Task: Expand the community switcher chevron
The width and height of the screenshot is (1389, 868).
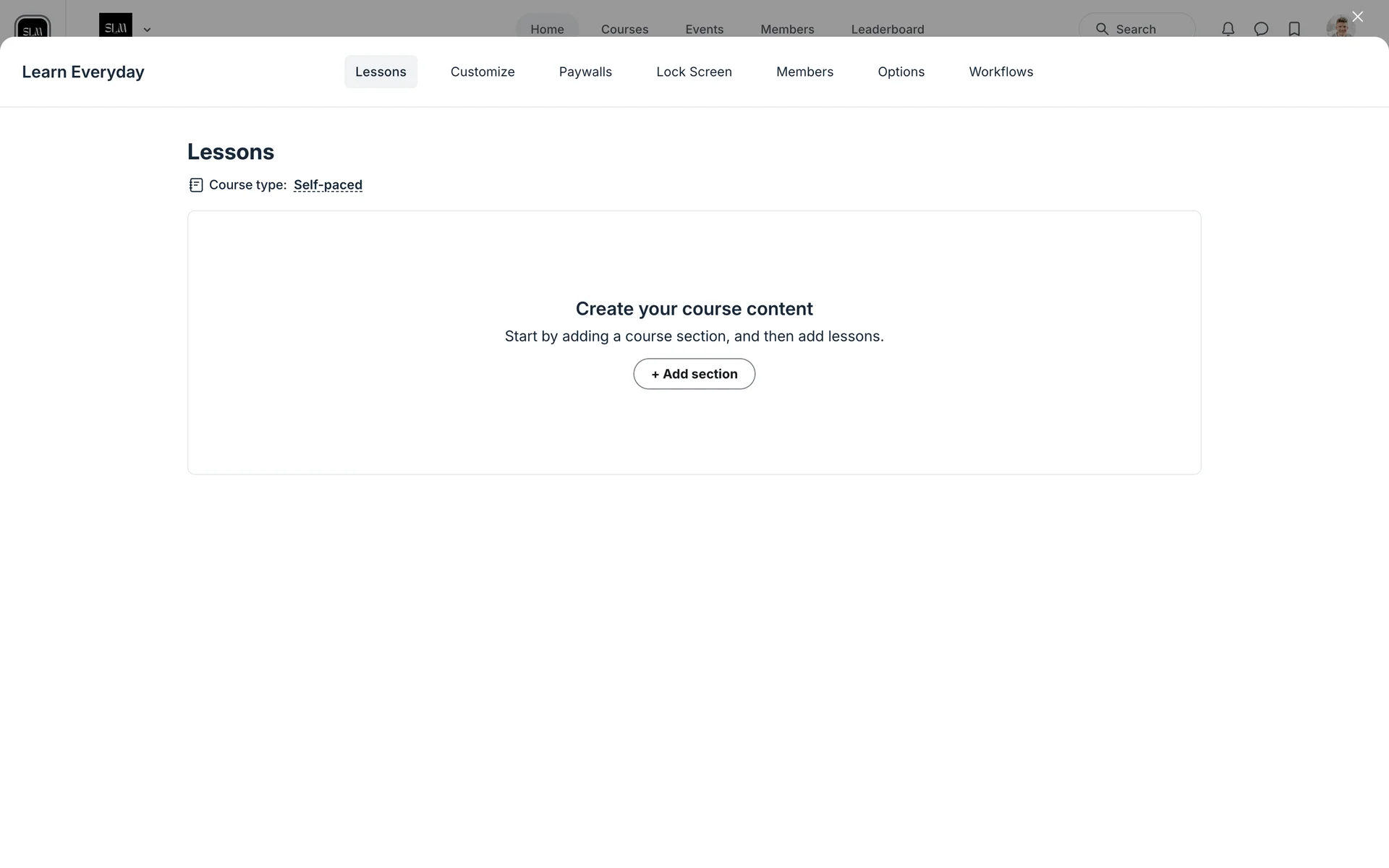Action: point(147,30)
